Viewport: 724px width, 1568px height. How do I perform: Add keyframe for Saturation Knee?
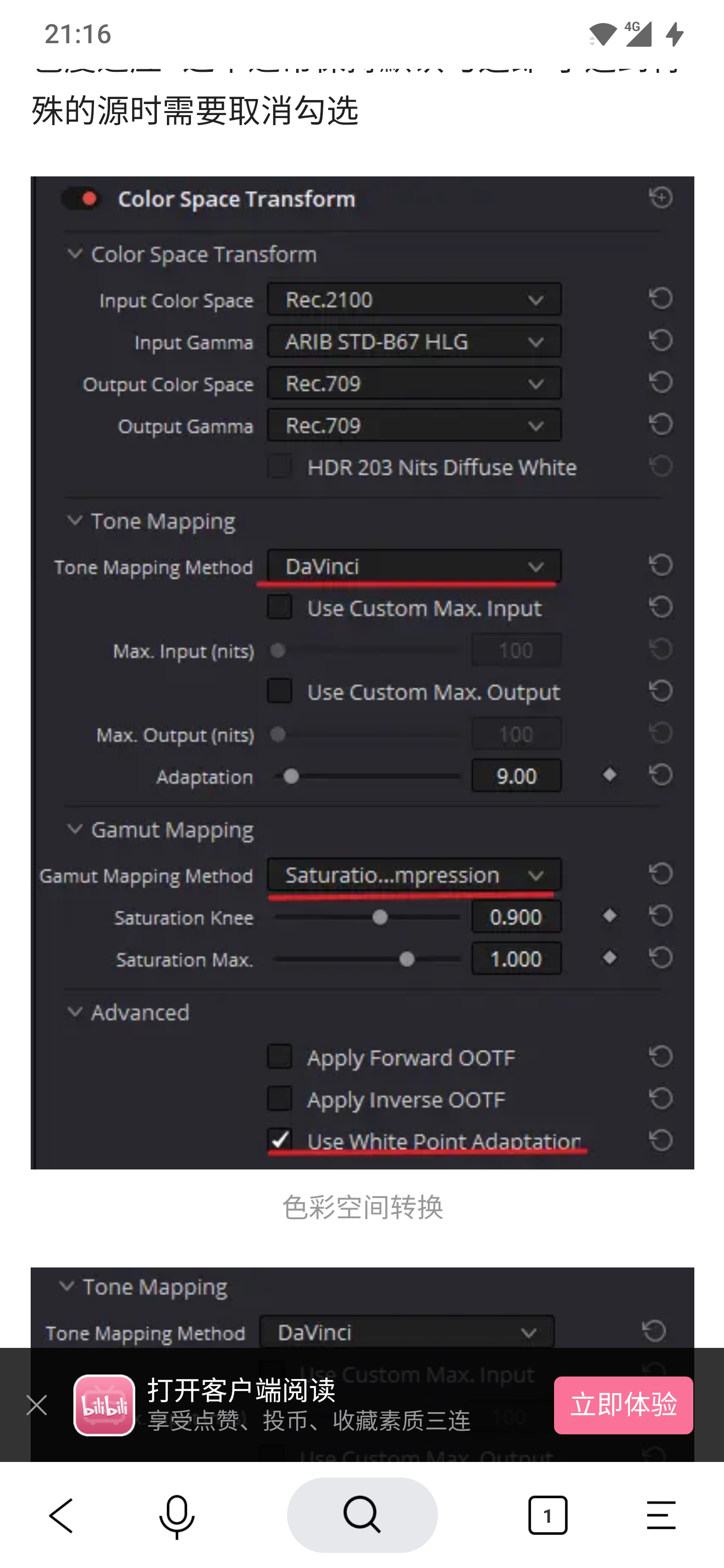click(609, 916)
